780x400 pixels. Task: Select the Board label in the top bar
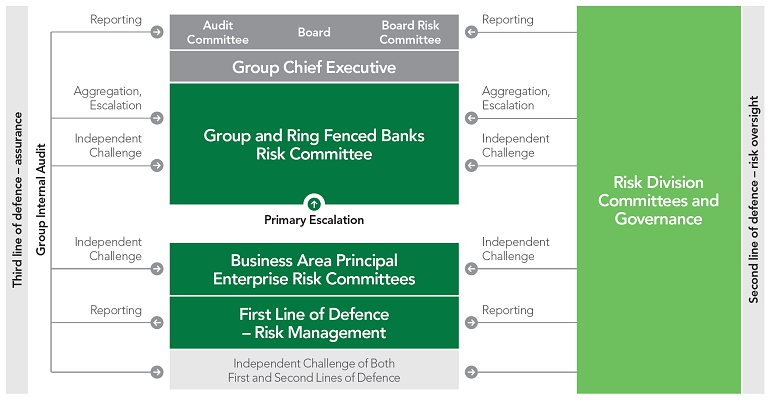click(x=314, y=32)
